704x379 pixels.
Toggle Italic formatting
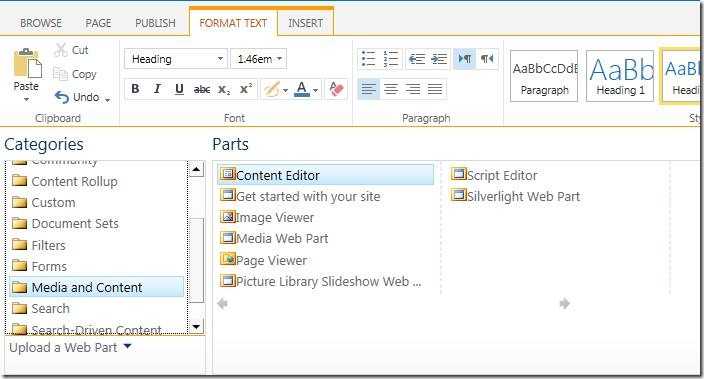coord(157,89)
